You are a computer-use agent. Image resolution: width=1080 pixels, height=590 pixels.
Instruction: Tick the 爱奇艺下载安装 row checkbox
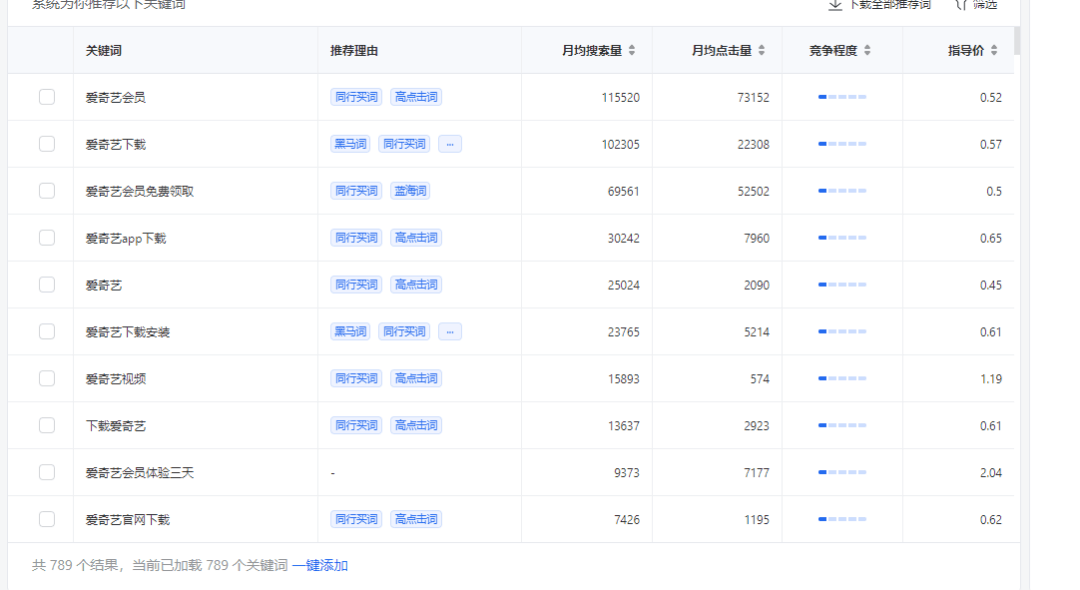(x=47, y=331)
